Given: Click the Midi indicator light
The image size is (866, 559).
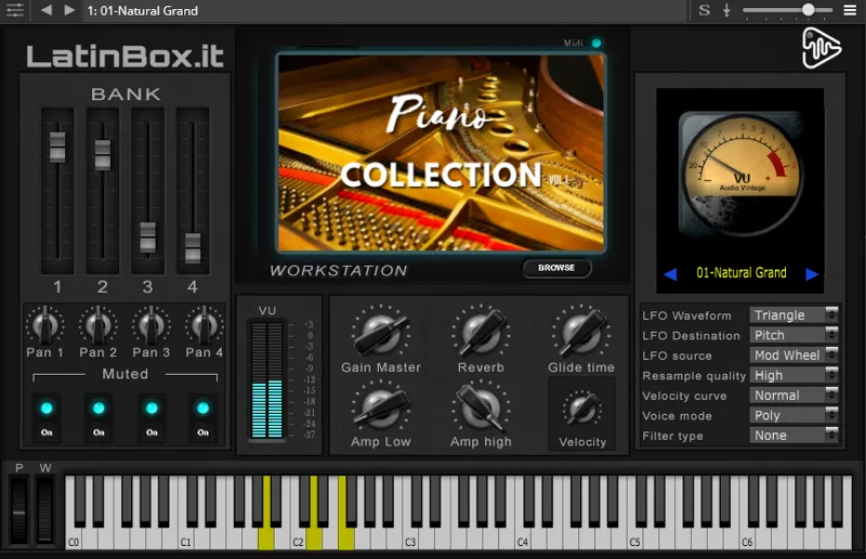Looking at the screenshot, I should tap(596, 43).
